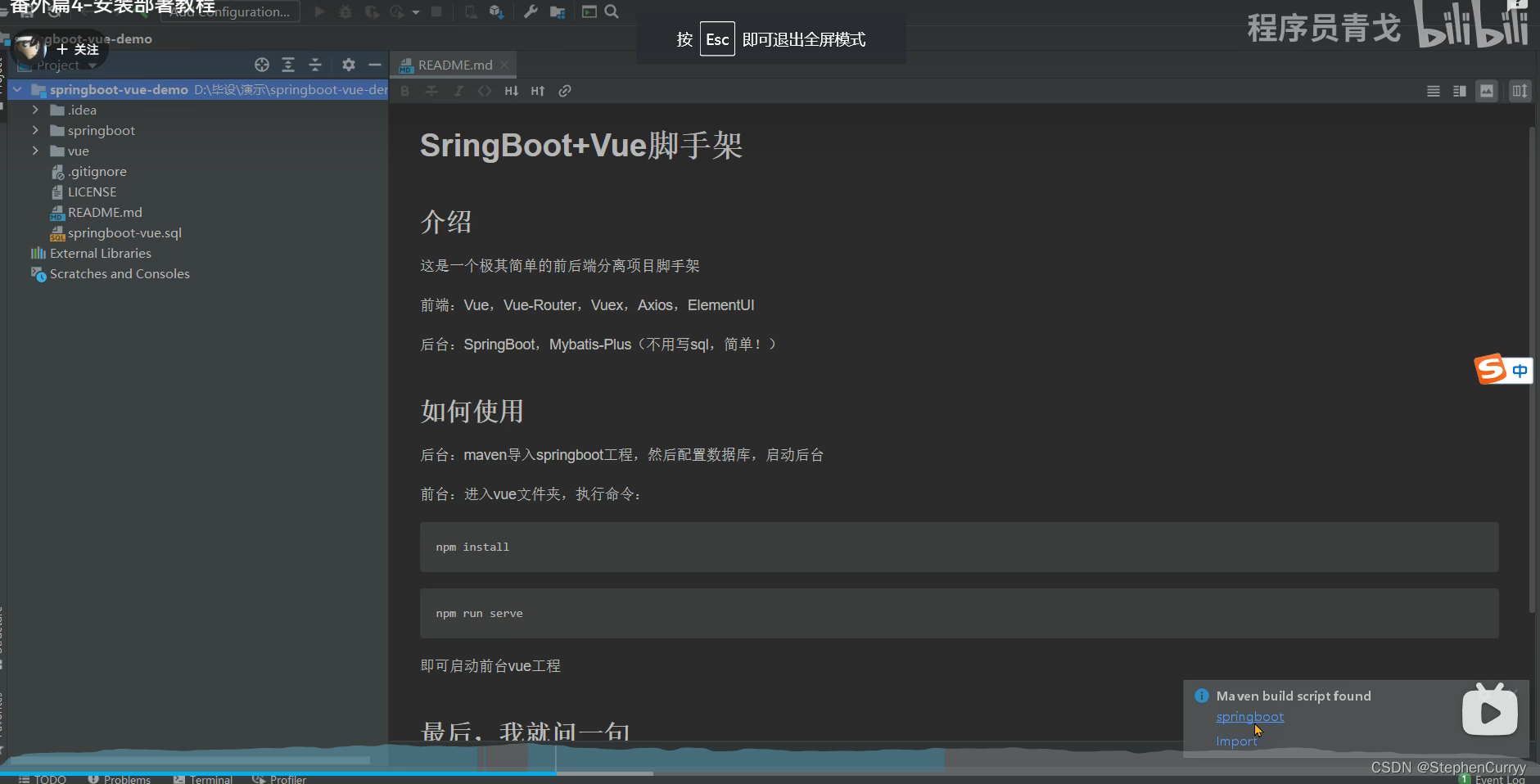The height and width of the screenshot is (784, 1540).
Task: Select .gitignore file in tree
Action: coord(88,171)
